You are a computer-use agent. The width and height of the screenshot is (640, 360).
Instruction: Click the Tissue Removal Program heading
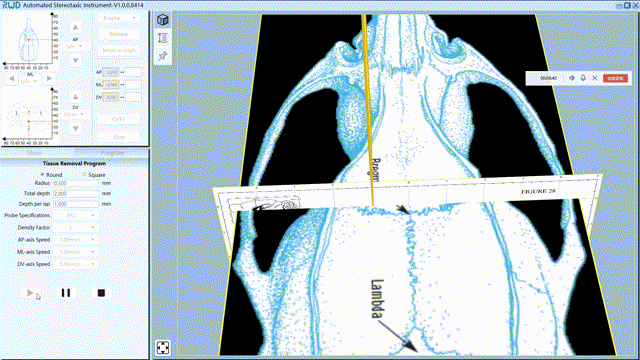(x=74, y=163)
